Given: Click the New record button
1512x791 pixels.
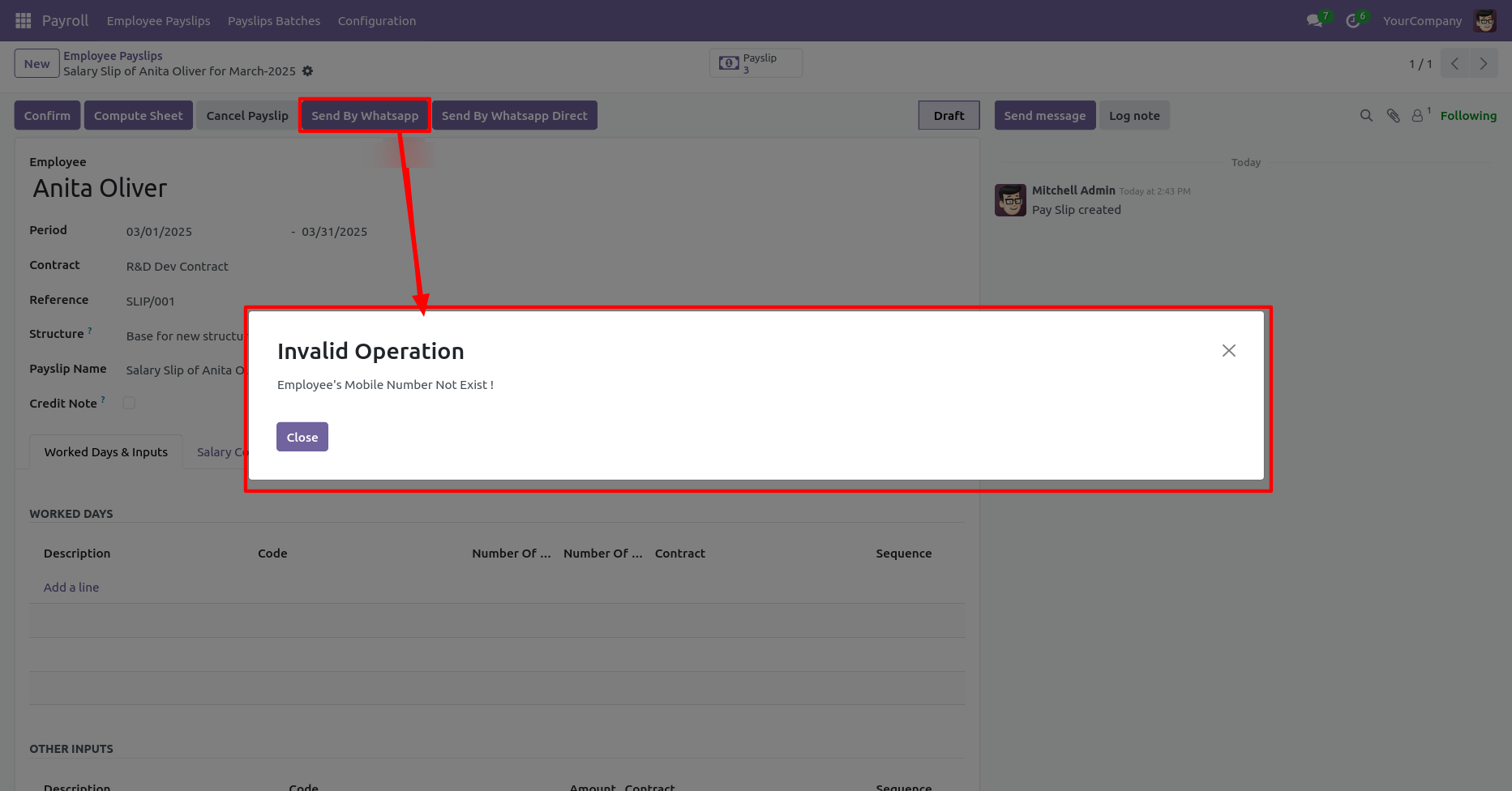Looking at the screenshot, I should [36, 63].
